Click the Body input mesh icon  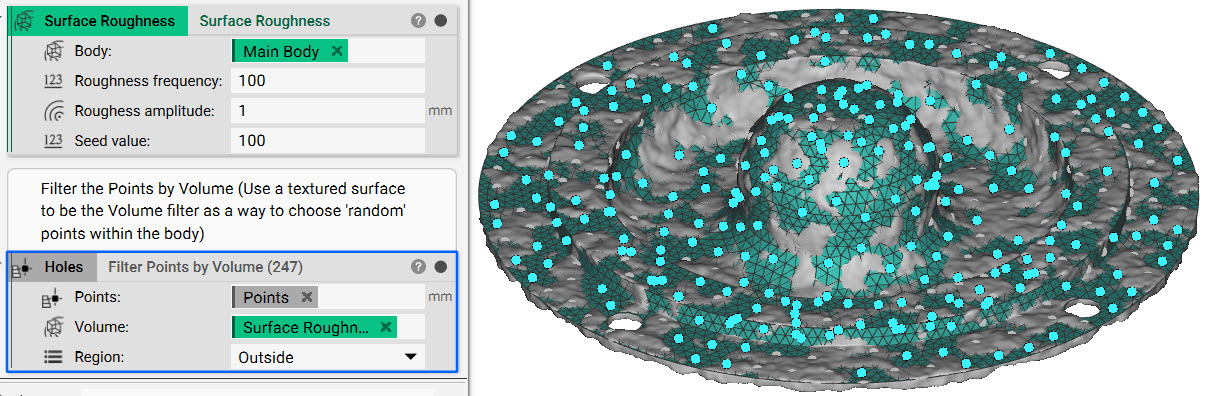[x=53, y=51]
